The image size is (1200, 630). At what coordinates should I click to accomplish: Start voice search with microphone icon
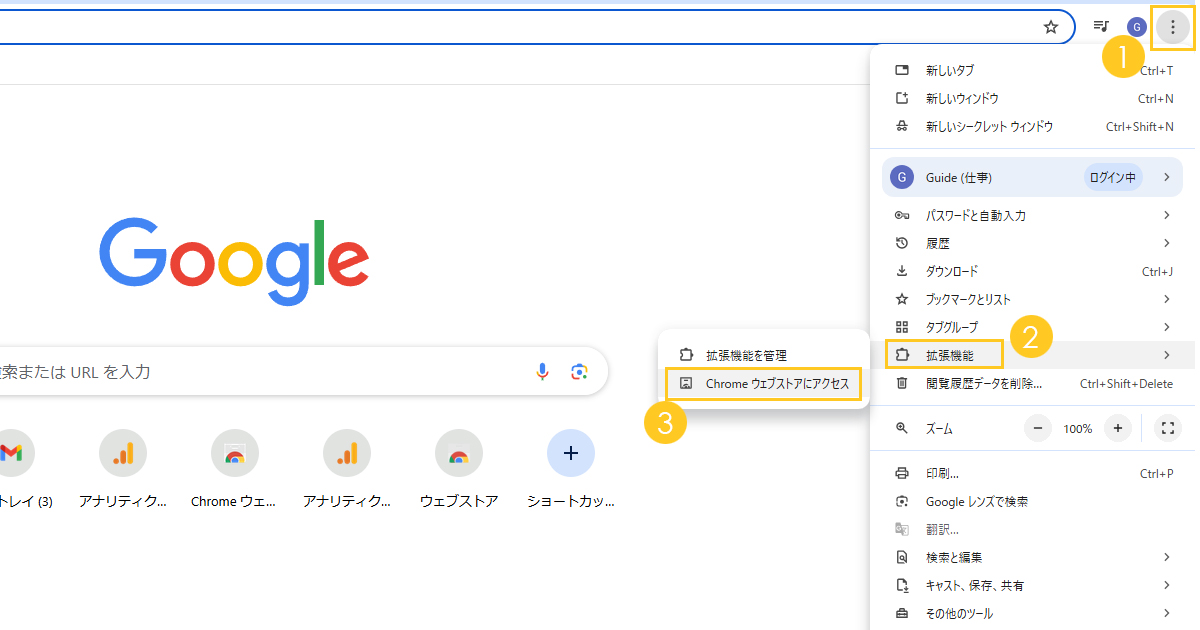pyautogui.click(x=542, y=372)
